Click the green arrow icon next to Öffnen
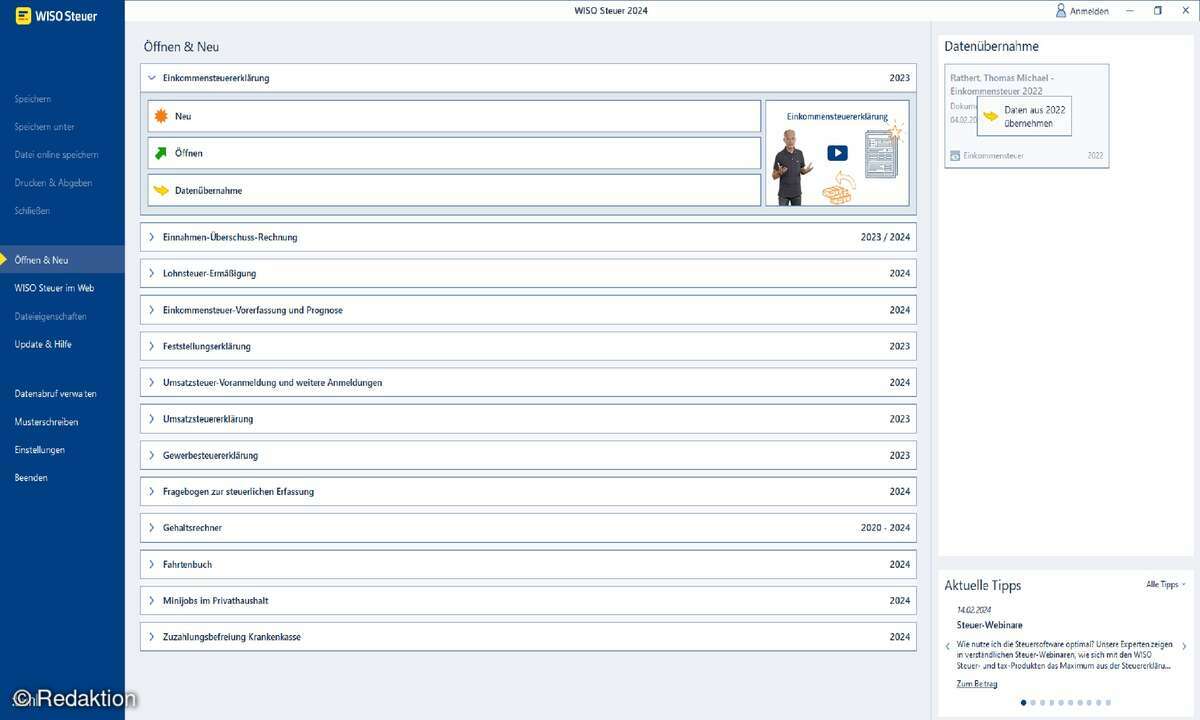 [x=161, y=153]
